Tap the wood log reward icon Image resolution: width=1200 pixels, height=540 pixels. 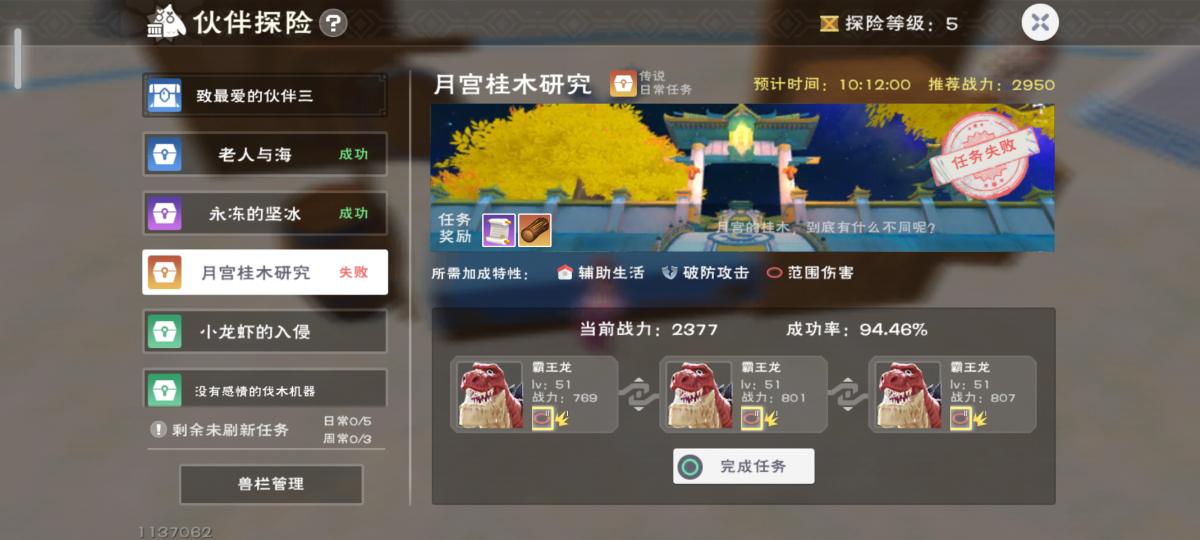pos(535,230)
